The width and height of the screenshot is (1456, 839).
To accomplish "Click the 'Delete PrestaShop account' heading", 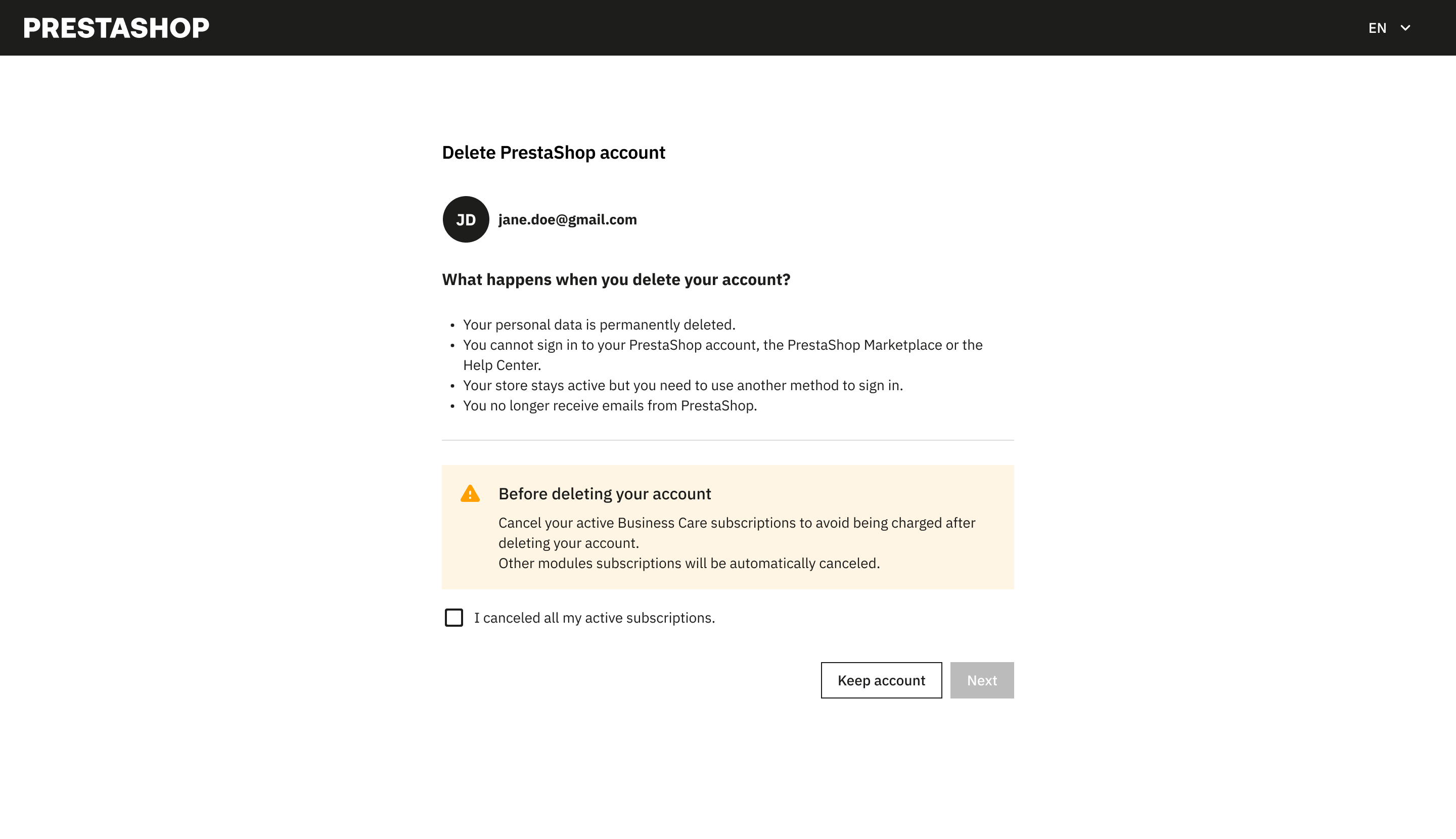I will coord(554,153).
